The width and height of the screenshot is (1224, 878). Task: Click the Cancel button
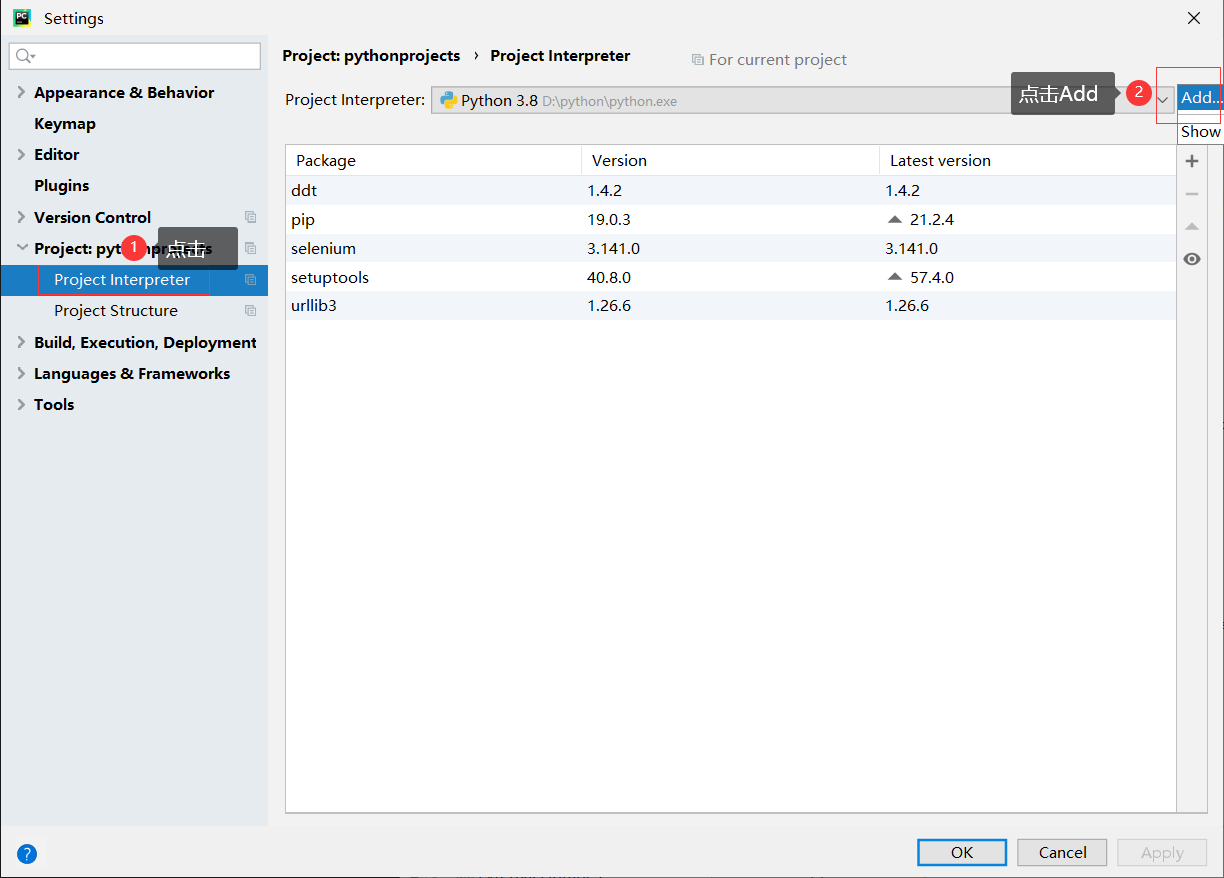point(1062,852)
